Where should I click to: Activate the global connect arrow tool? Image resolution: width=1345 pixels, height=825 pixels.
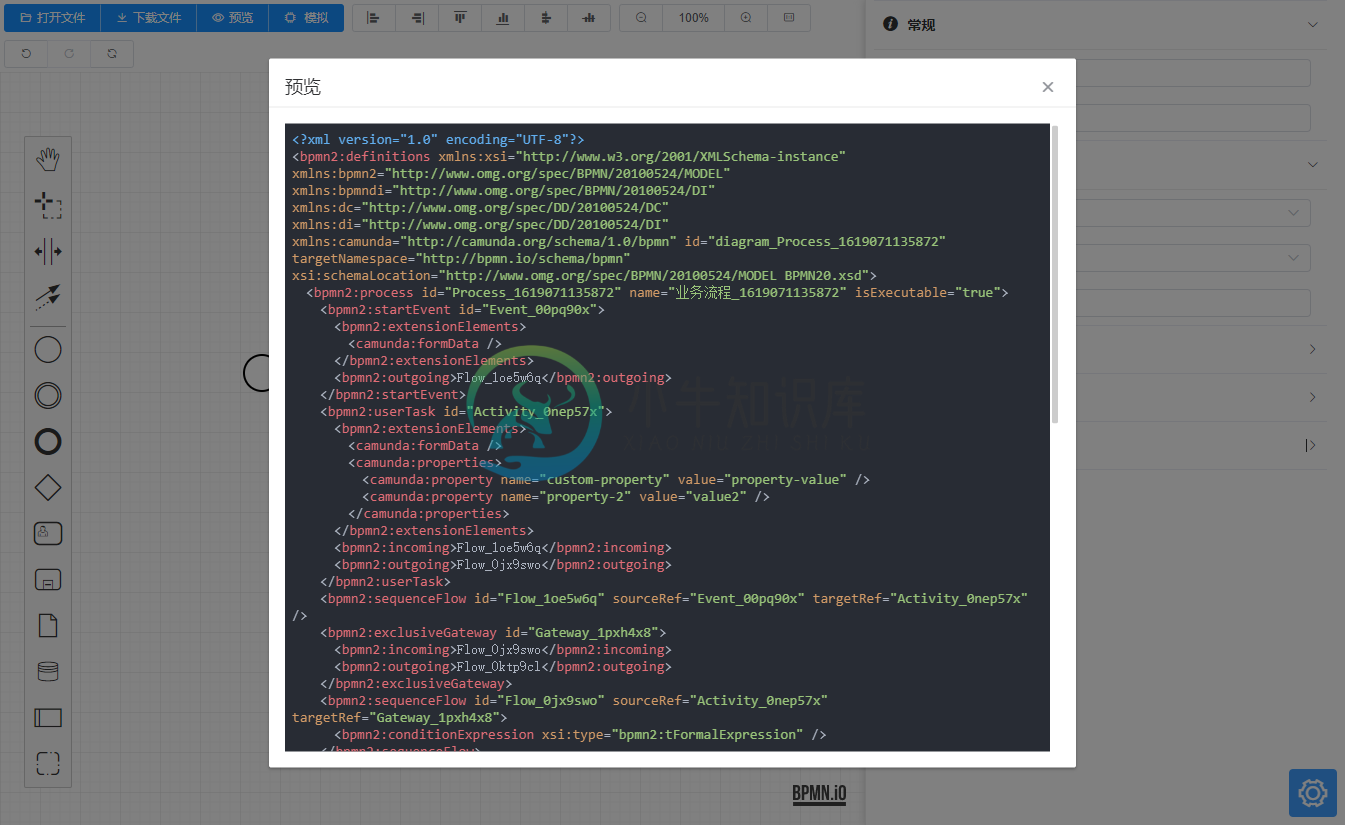click(x=48, y=297)
